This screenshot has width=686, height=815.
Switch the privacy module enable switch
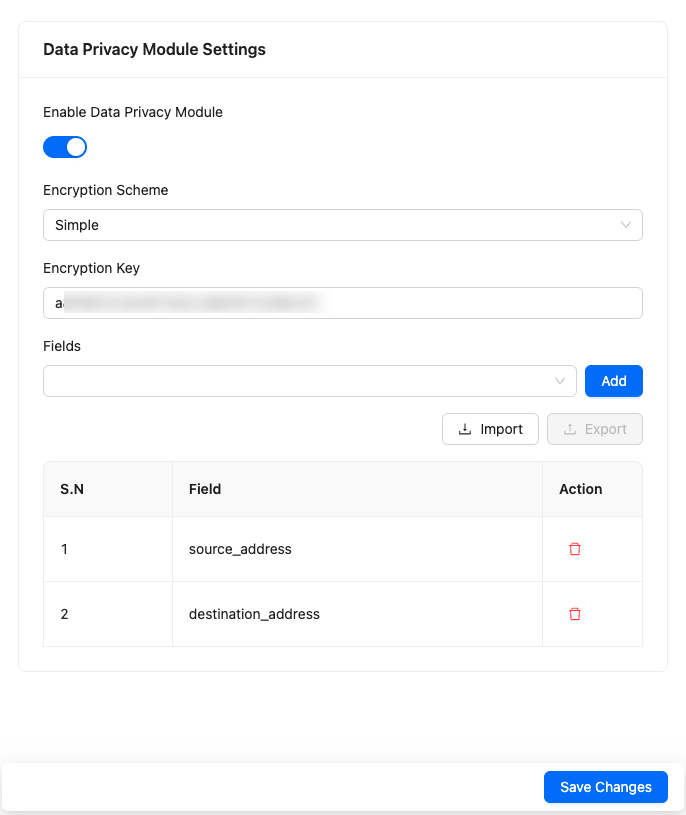pyautogui.click(x=65, y=147)
